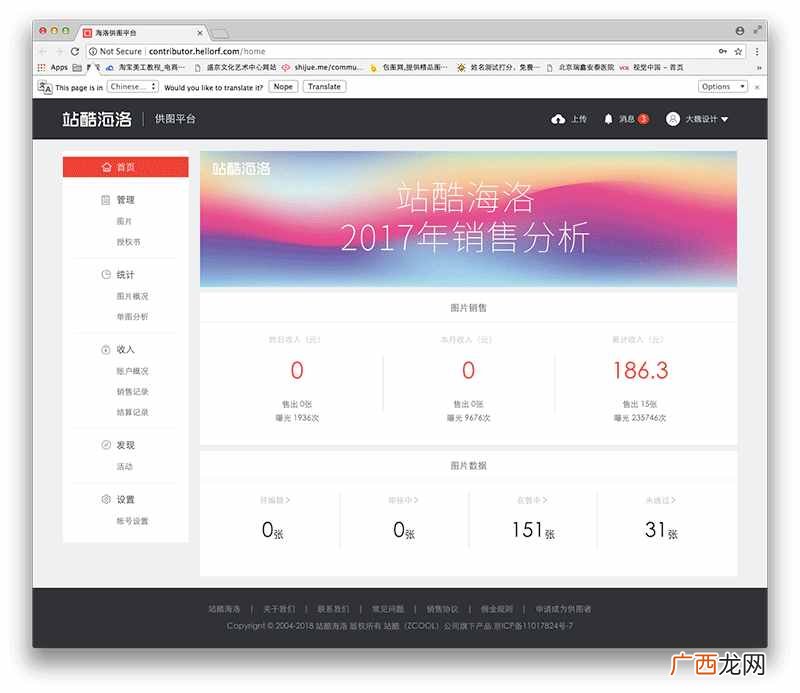Open 账户概况 under 收入
Screen dimensions: 800x693
132,371
